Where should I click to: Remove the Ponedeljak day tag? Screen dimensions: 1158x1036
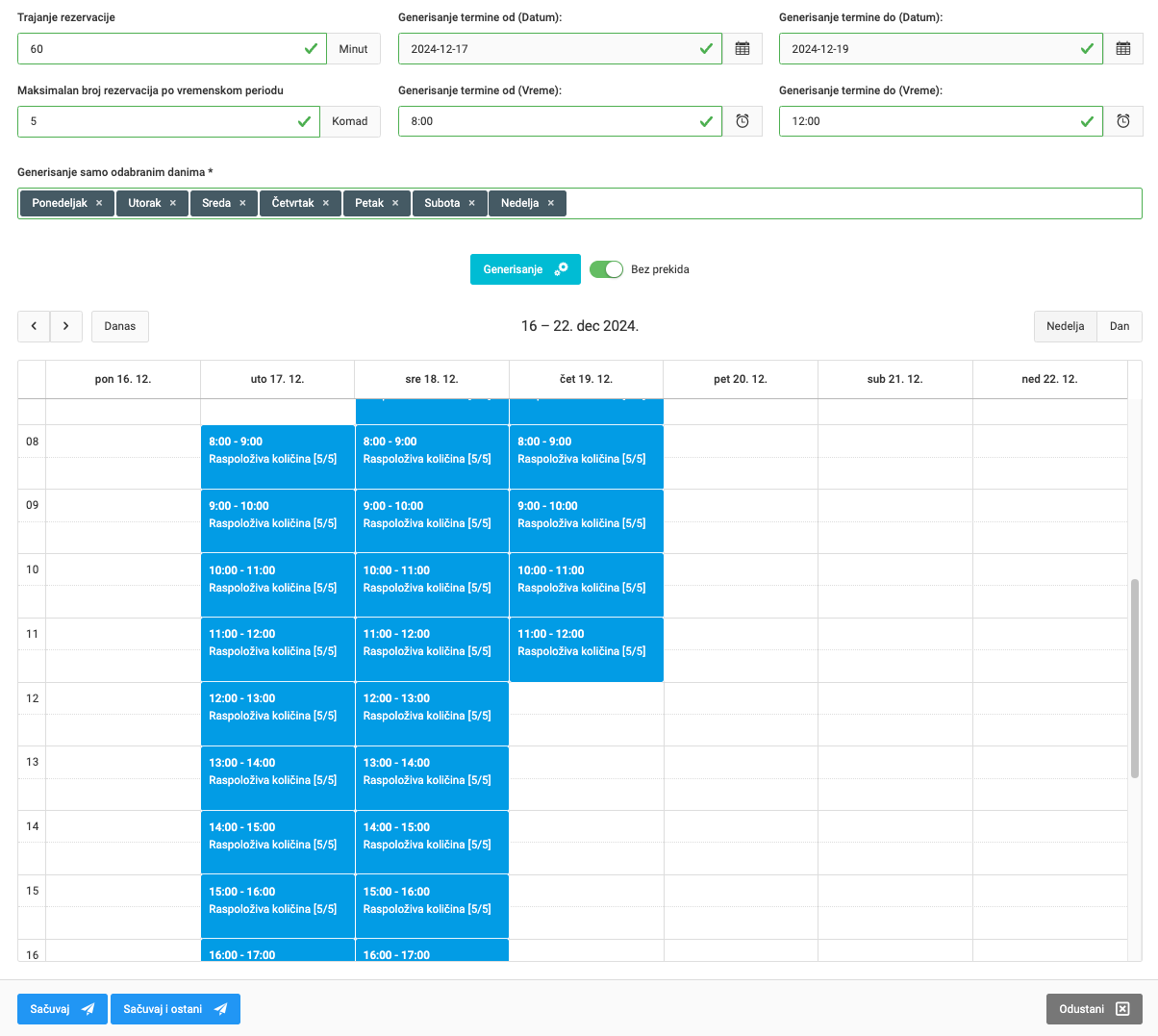99,203
